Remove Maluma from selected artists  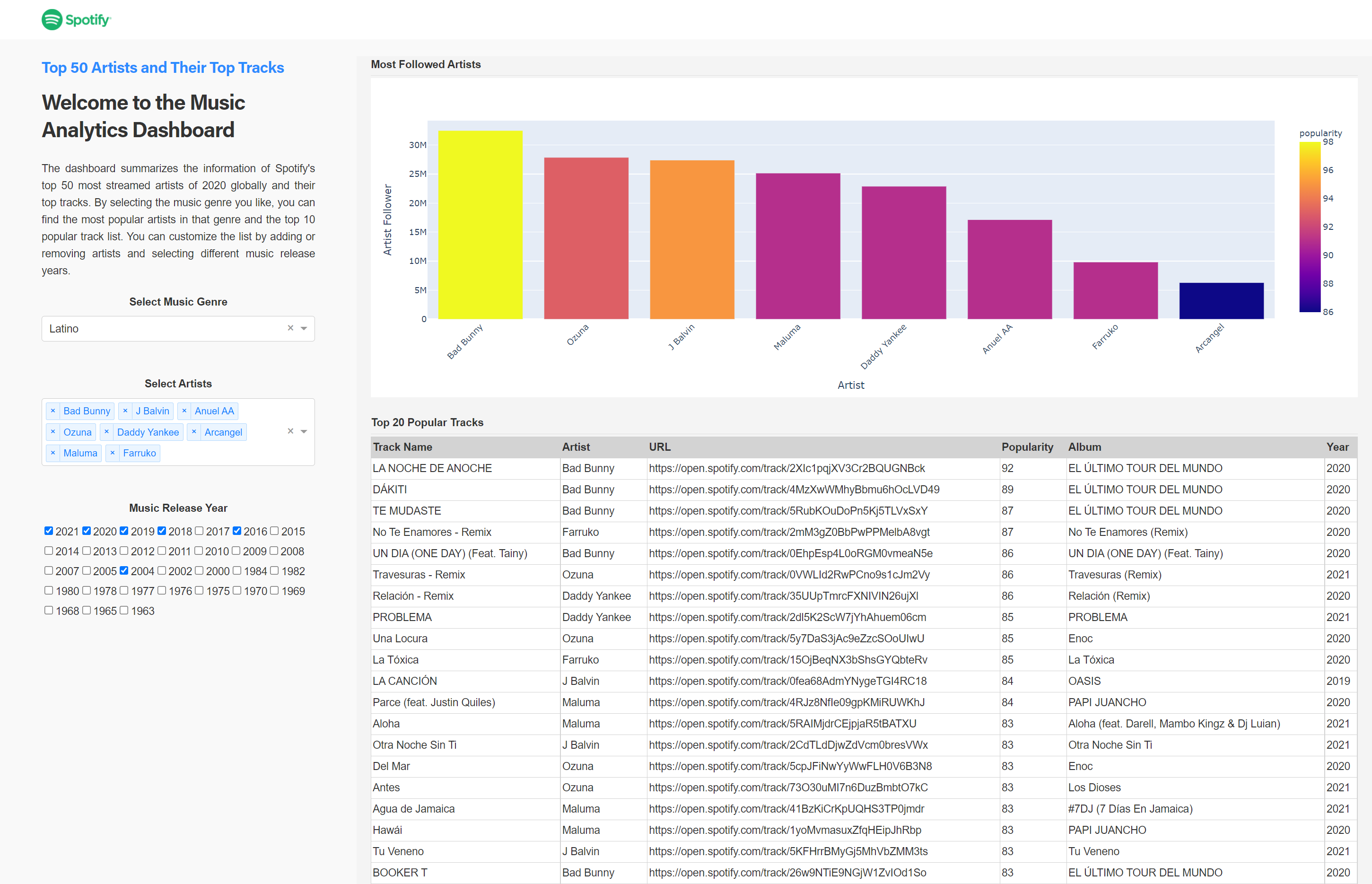[53, 453]
